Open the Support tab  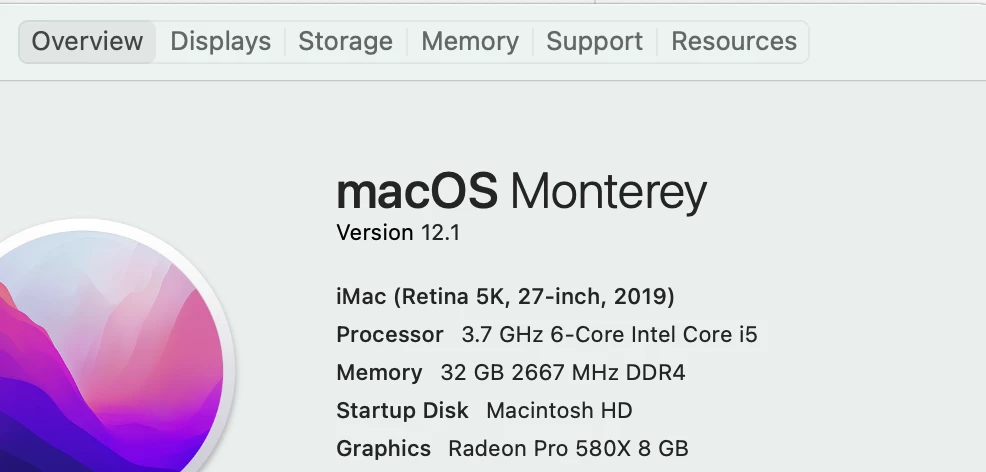pos(594,42)
